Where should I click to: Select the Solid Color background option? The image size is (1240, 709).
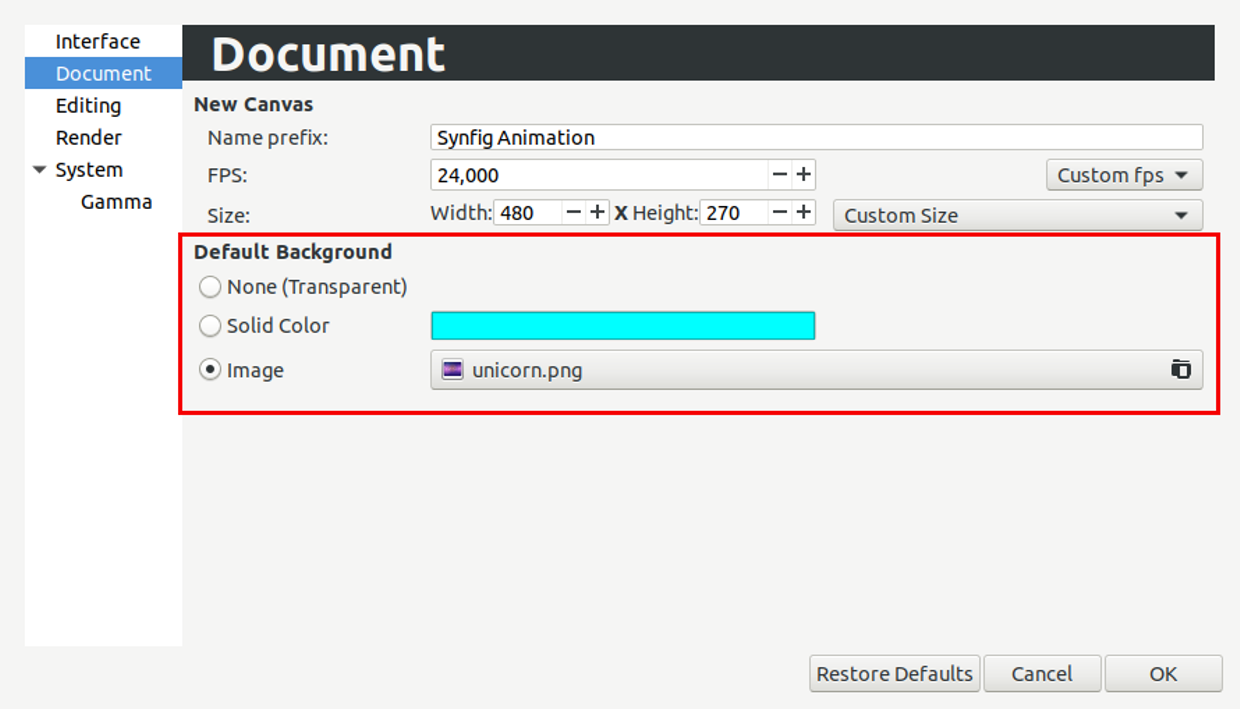pos(210,326)
